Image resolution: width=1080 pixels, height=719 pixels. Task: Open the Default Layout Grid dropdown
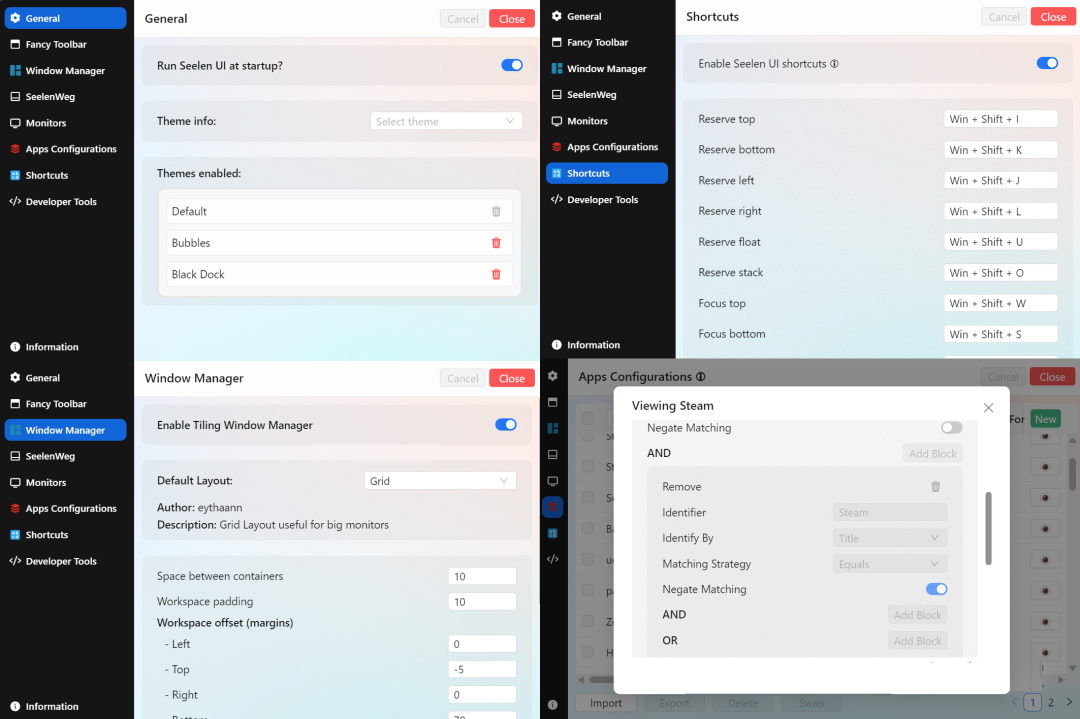(x=440, y=481)
